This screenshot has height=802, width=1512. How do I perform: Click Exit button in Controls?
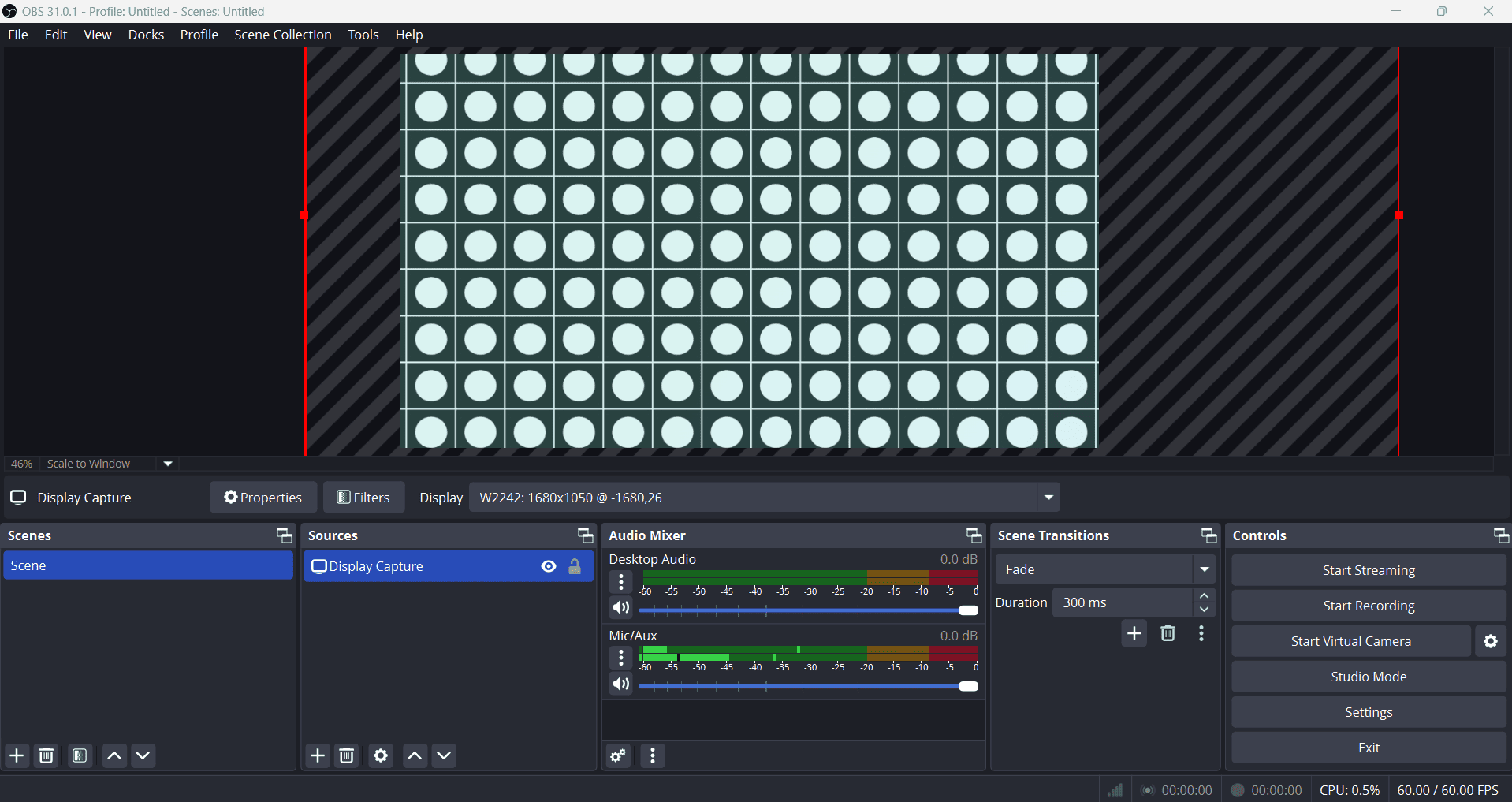(1369, 748)
